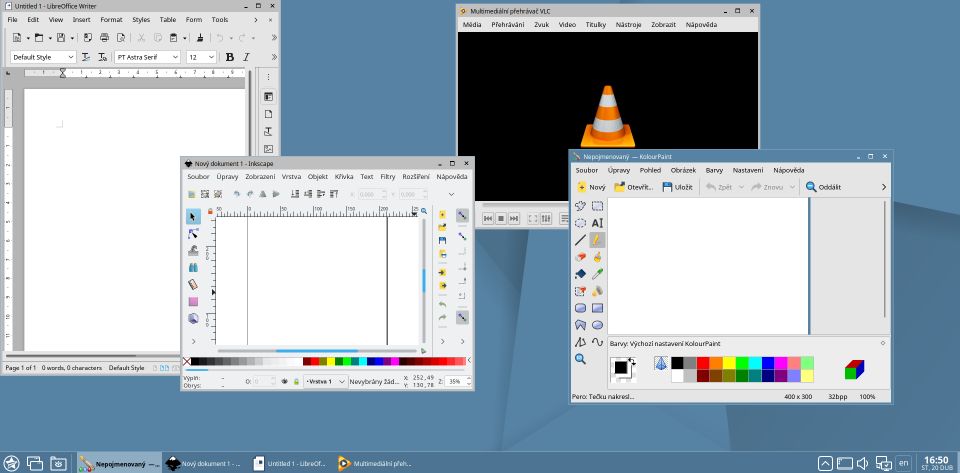This screenshot has height=473, width=960.
Task: Click the Oddálit zoom out button
Action: coord(823,187)
